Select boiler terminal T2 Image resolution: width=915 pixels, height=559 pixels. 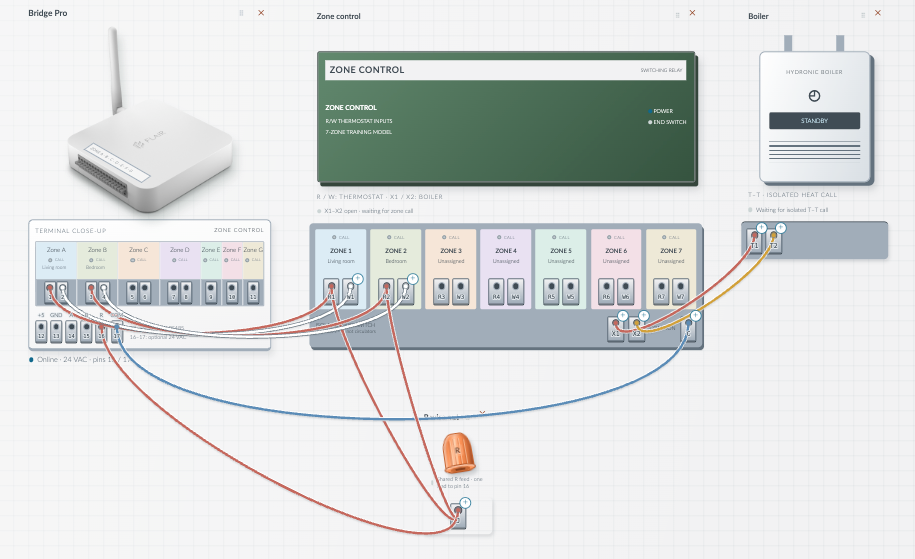pos(773,241)
